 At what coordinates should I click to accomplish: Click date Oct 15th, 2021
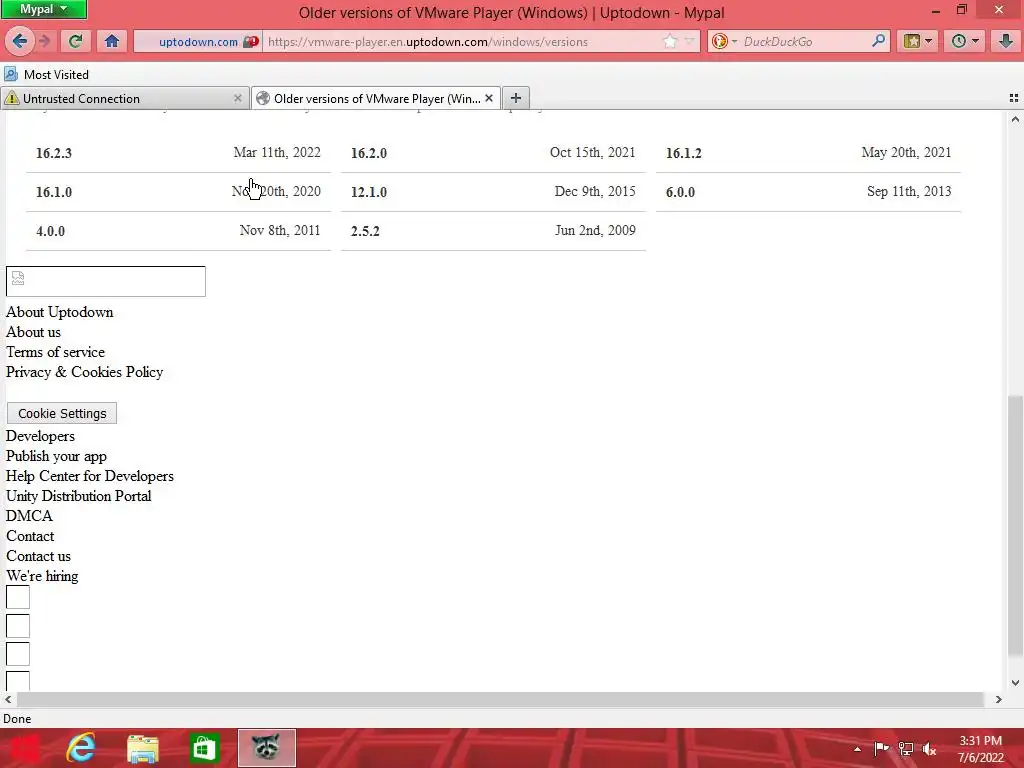592,152
